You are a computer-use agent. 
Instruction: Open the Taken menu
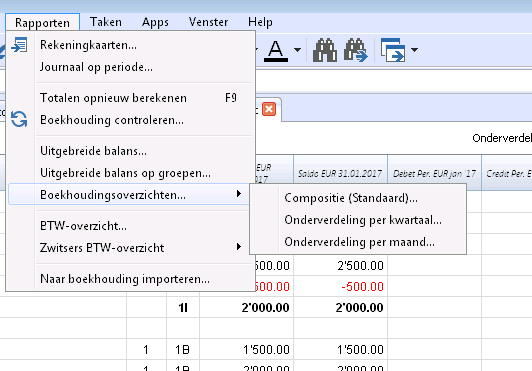point(106,22)
